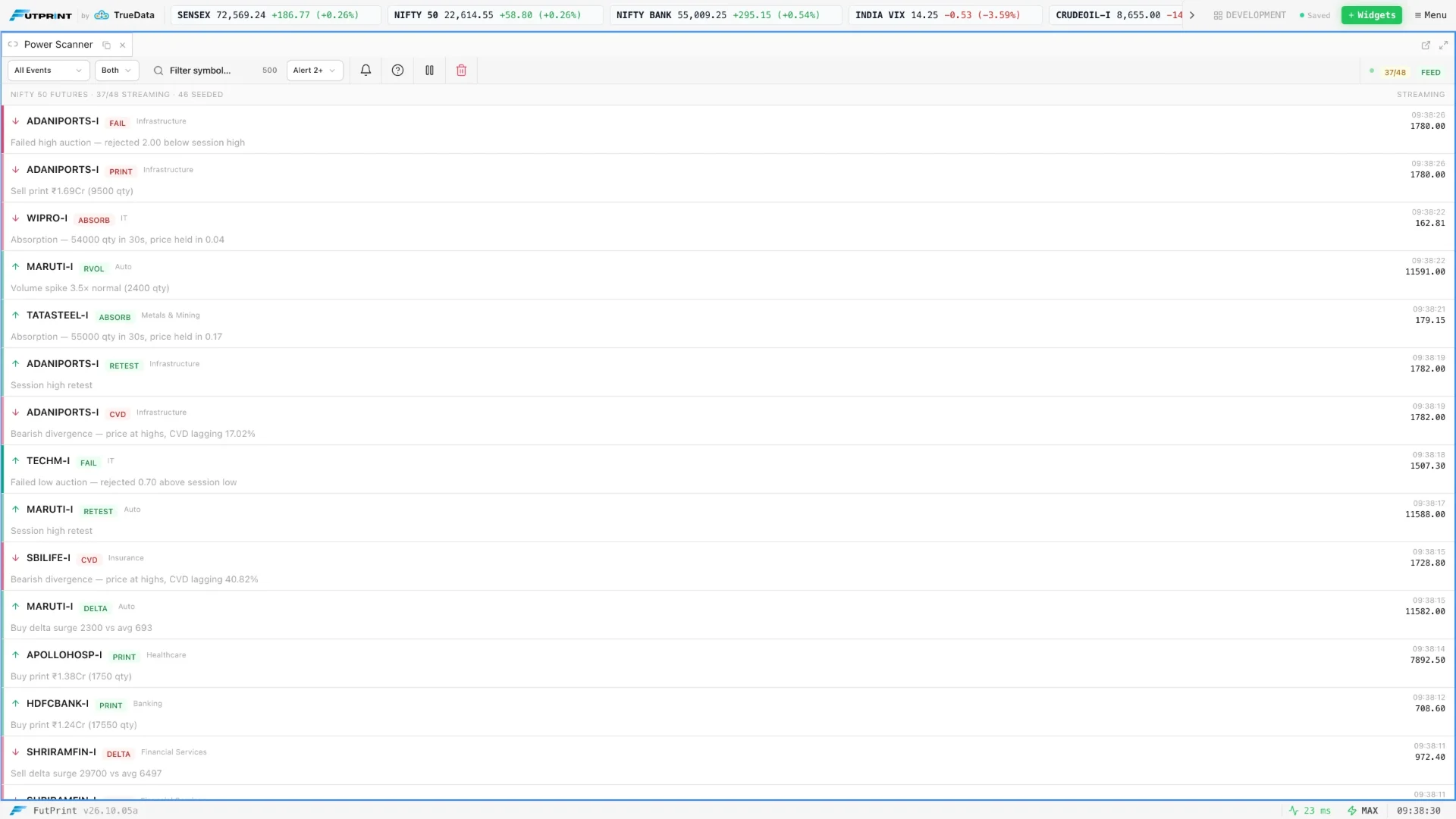Click the CRUDEOIL-I ticker

1116,15
